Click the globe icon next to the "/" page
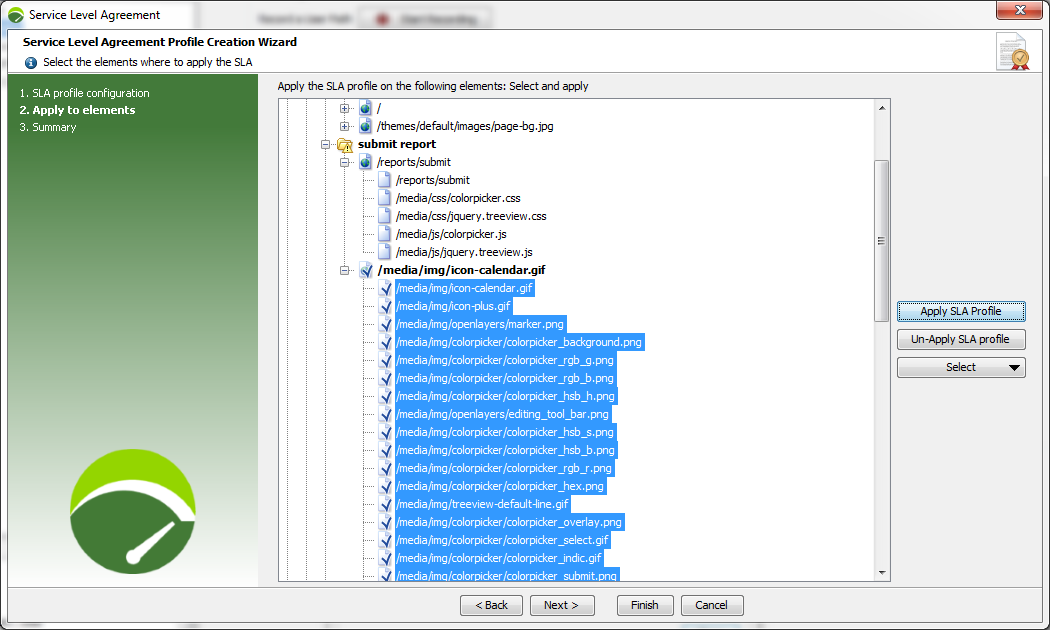This screenshot has width=1050, height=630. point(365,108)
